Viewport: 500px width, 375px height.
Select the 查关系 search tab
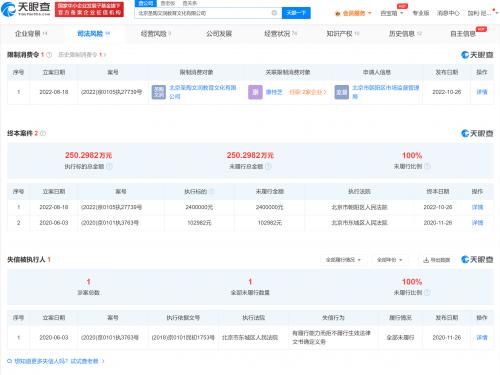[190, 3]
